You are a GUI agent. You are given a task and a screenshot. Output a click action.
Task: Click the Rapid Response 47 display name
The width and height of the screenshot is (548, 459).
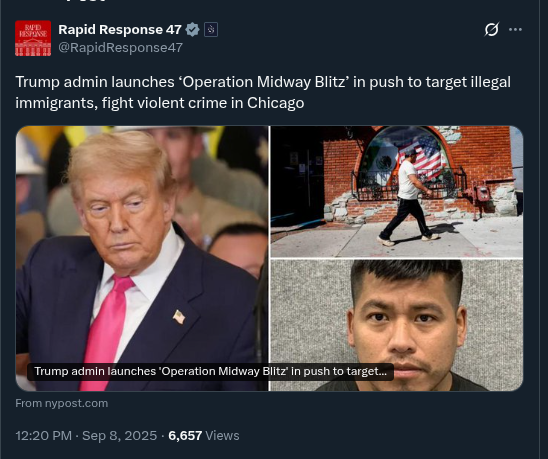click(120, 30)
